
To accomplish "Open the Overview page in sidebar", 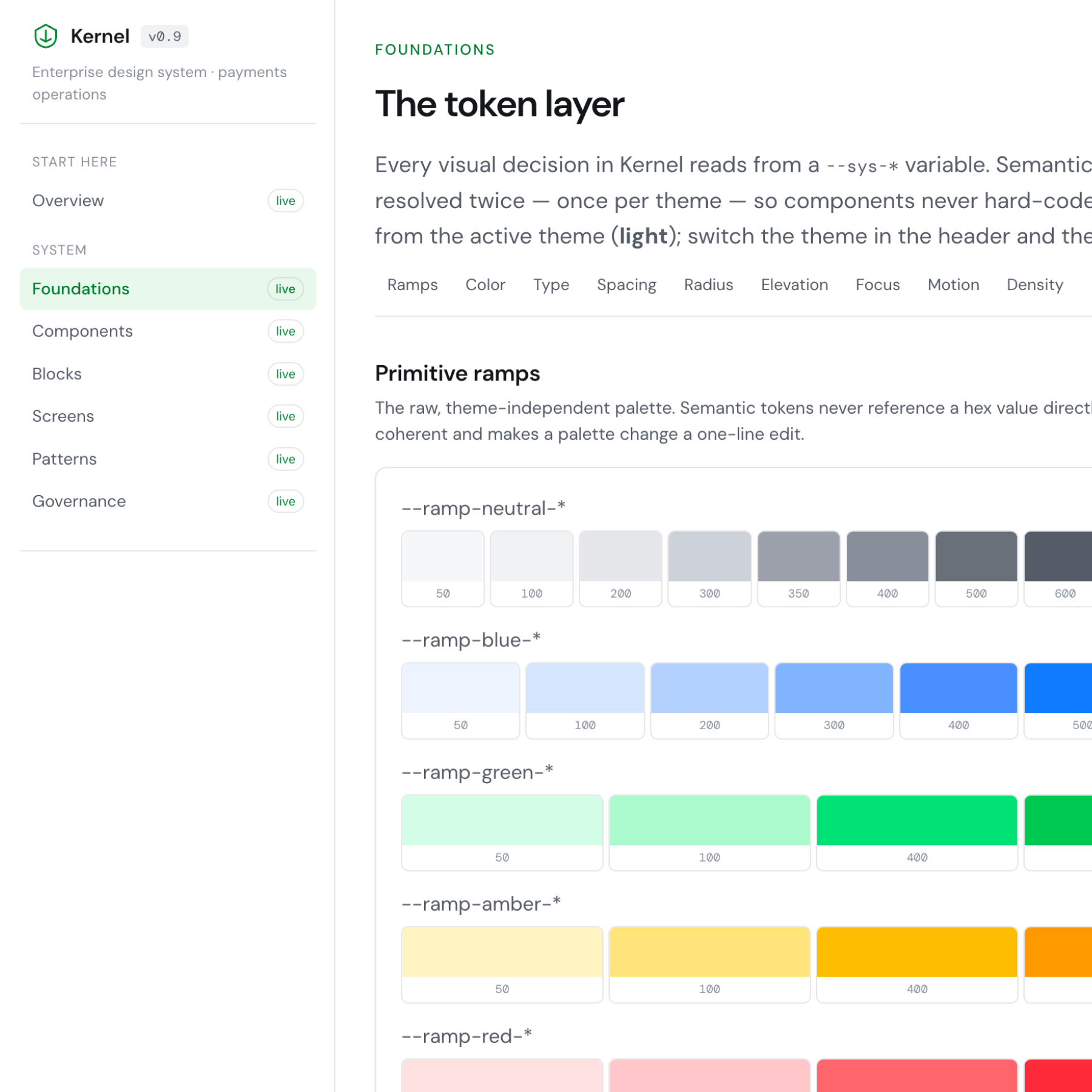I will 168,201.
